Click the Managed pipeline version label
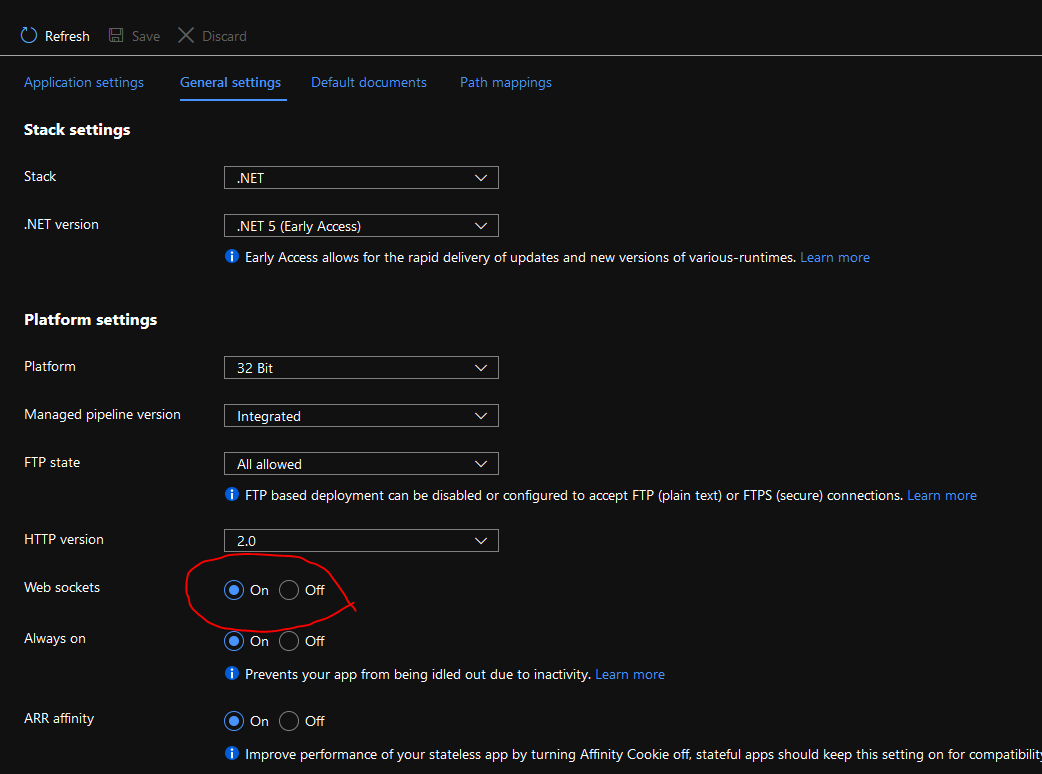This screenshot has height=774, width=1042. point(102,415)
